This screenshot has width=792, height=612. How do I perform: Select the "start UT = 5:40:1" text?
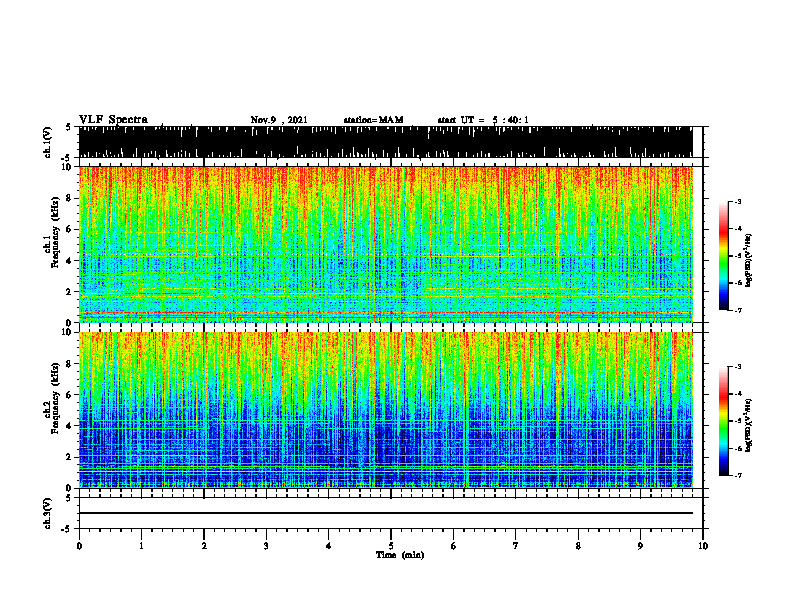[x=483, y=120]
